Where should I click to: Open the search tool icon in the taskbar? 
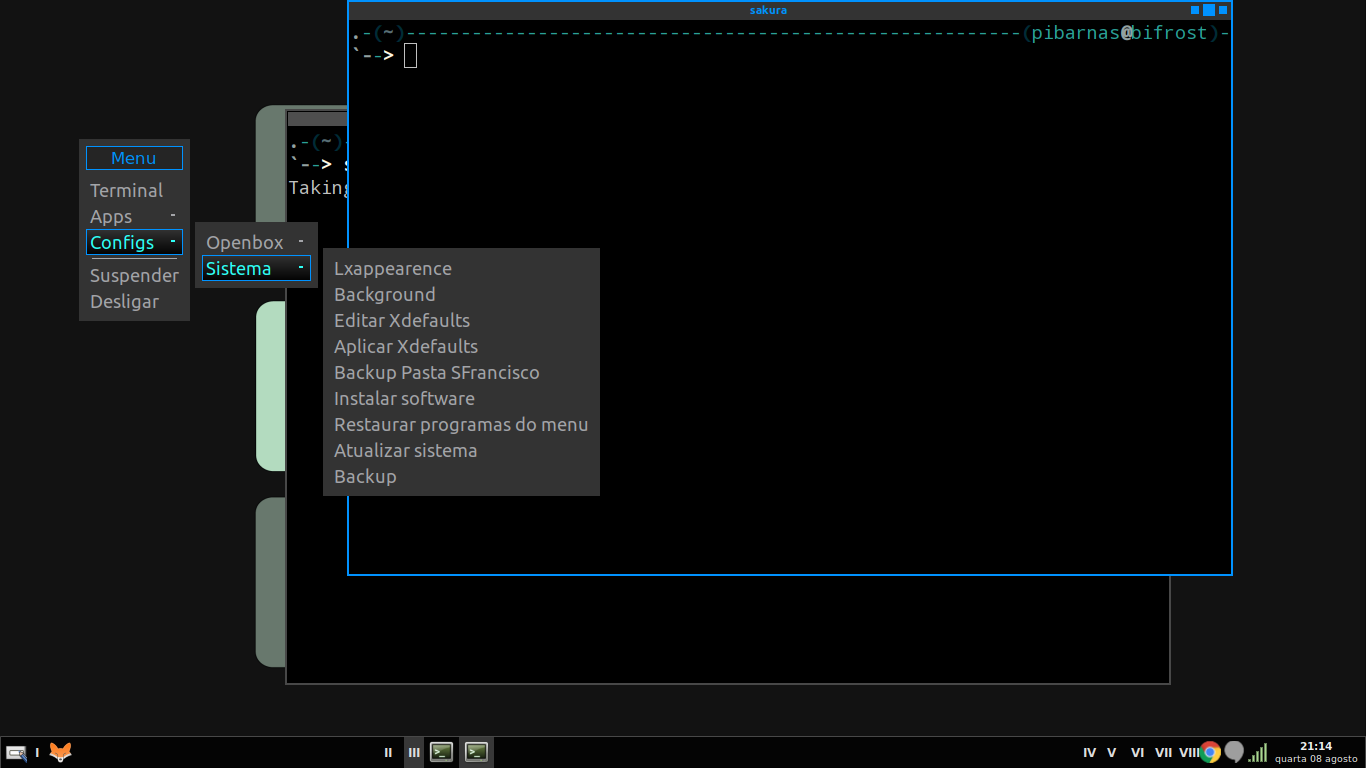(x=16, y=752)
